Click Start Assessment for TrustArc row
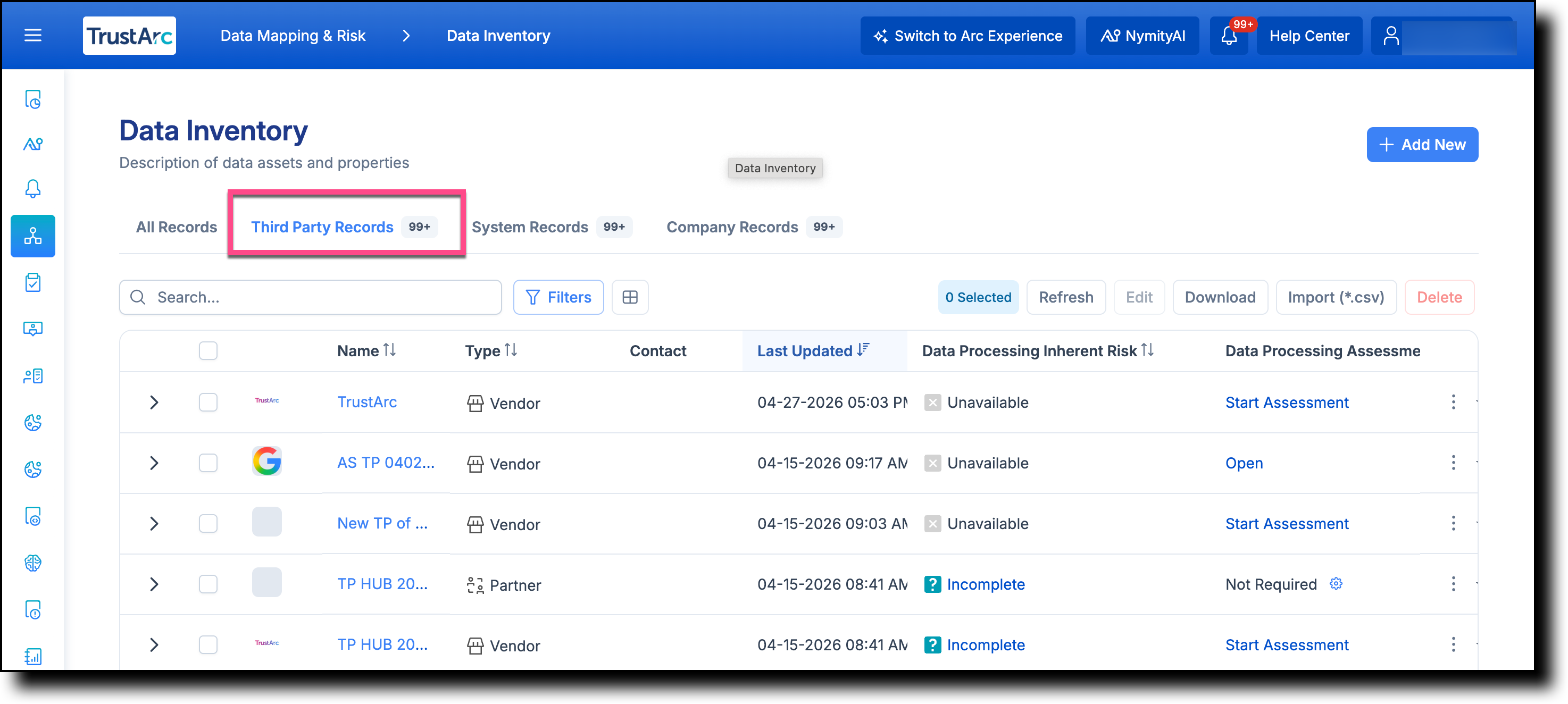1568x704 pixels. [x=1287, y=402]
